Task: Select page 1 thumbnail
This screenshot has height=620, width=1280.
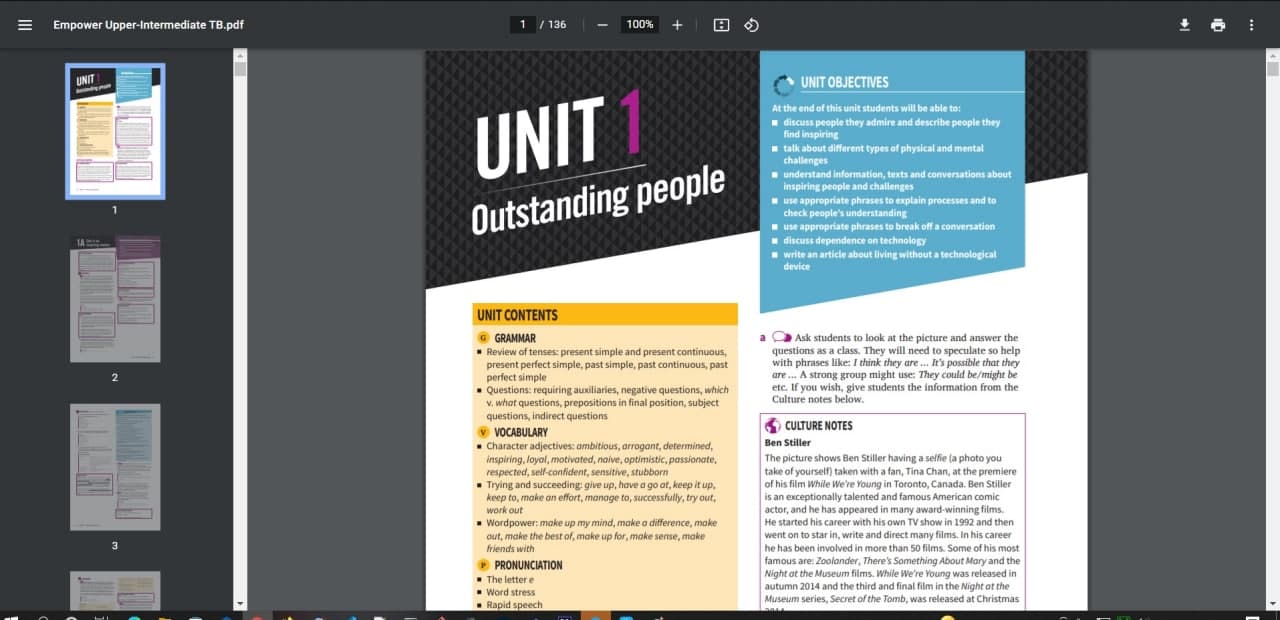Action: (115, 131)
